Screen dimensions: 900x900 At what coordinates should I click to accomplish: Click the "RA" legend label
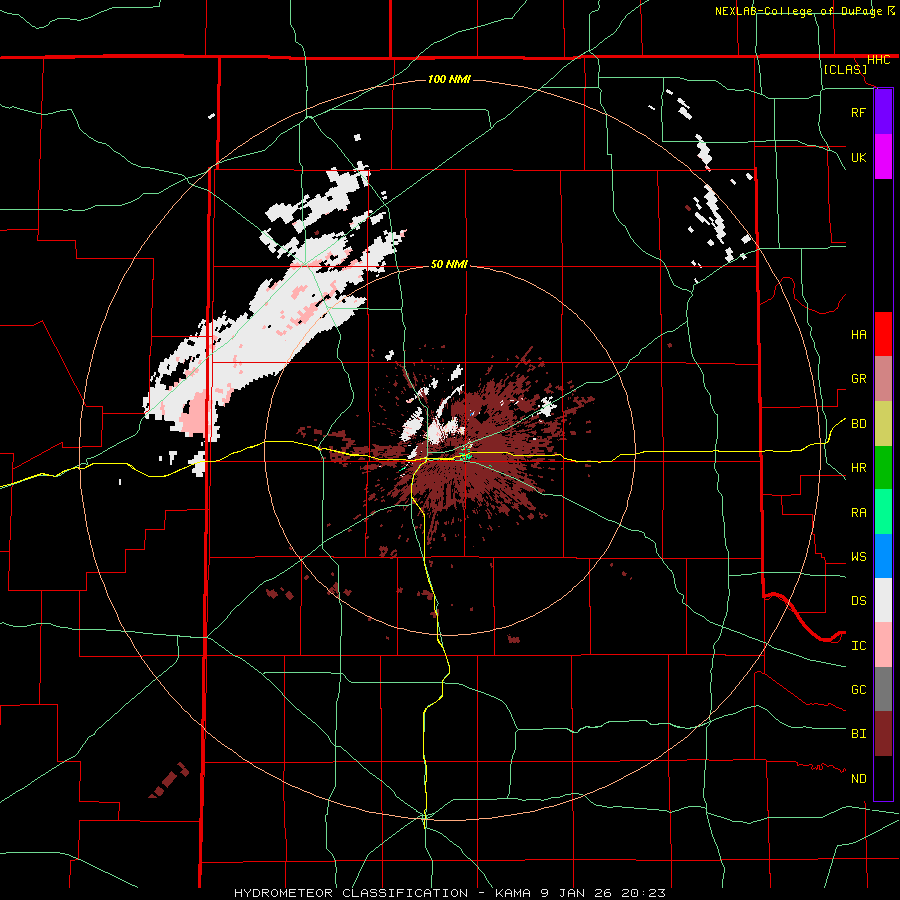(858, 513)
